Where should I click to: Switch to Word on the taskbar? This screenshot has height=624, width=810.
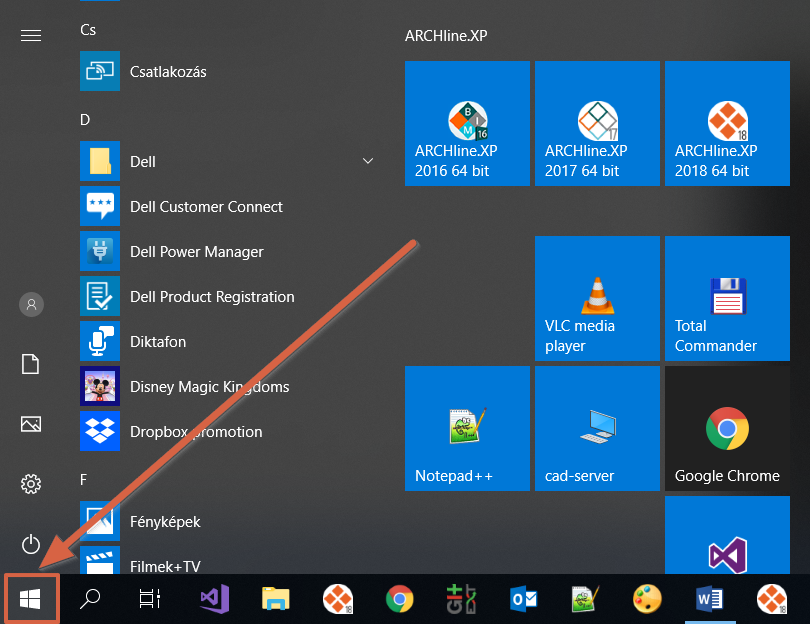coord(710,599)
